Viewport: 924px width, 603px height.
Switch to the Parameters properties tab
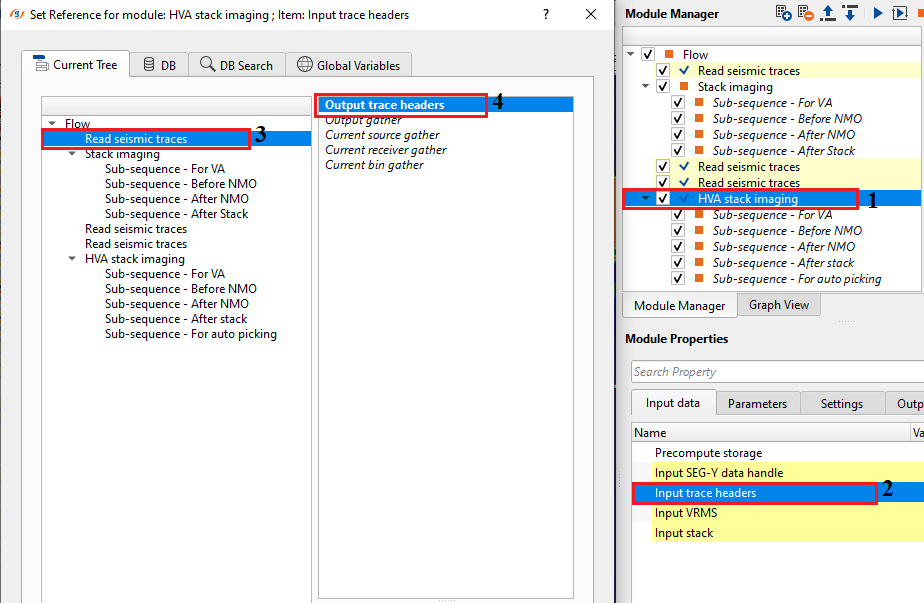click(757, 404)
